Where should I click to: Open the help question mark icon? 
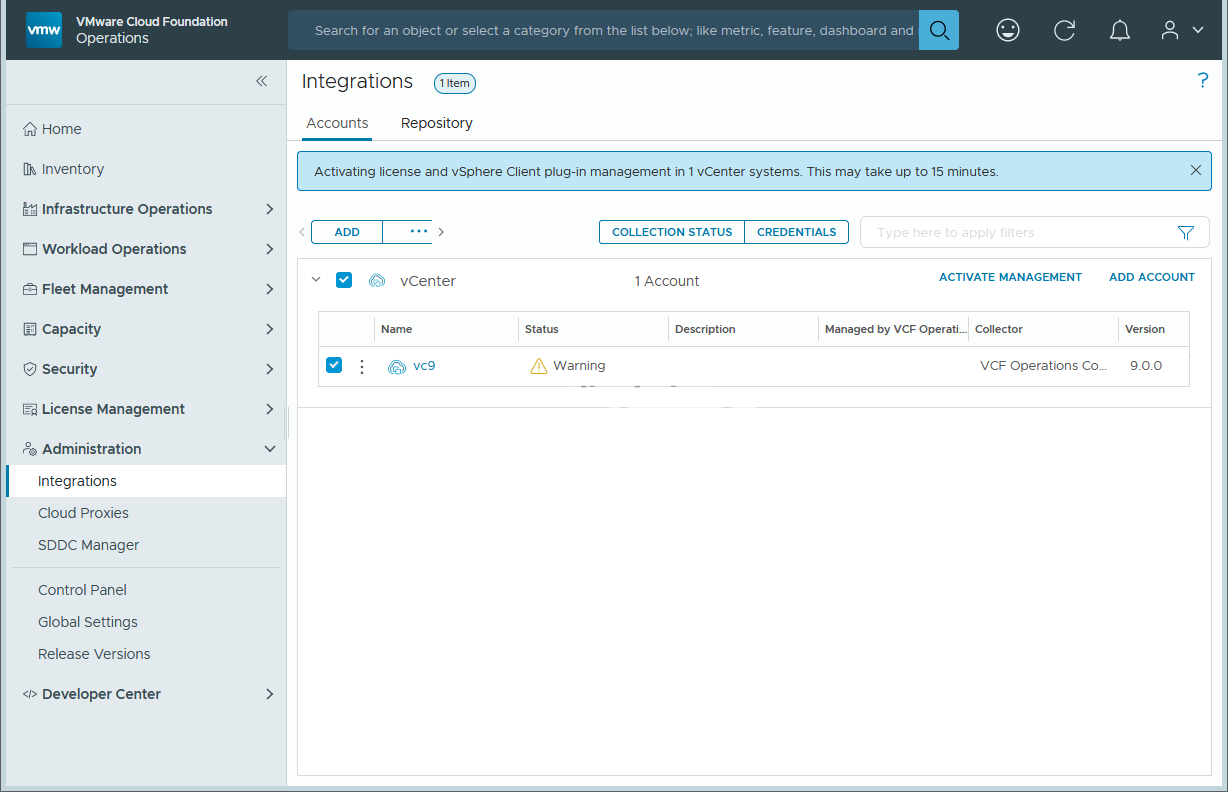1203,81
